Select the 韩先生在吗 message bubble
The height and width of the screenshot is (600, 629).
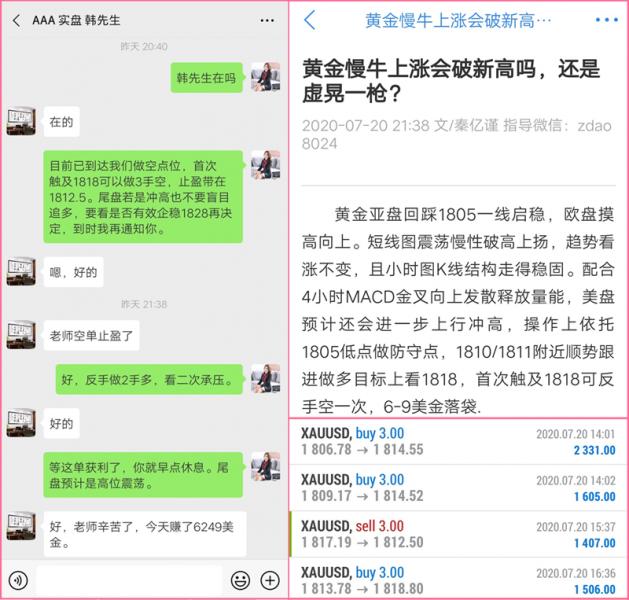click(207, 78)
